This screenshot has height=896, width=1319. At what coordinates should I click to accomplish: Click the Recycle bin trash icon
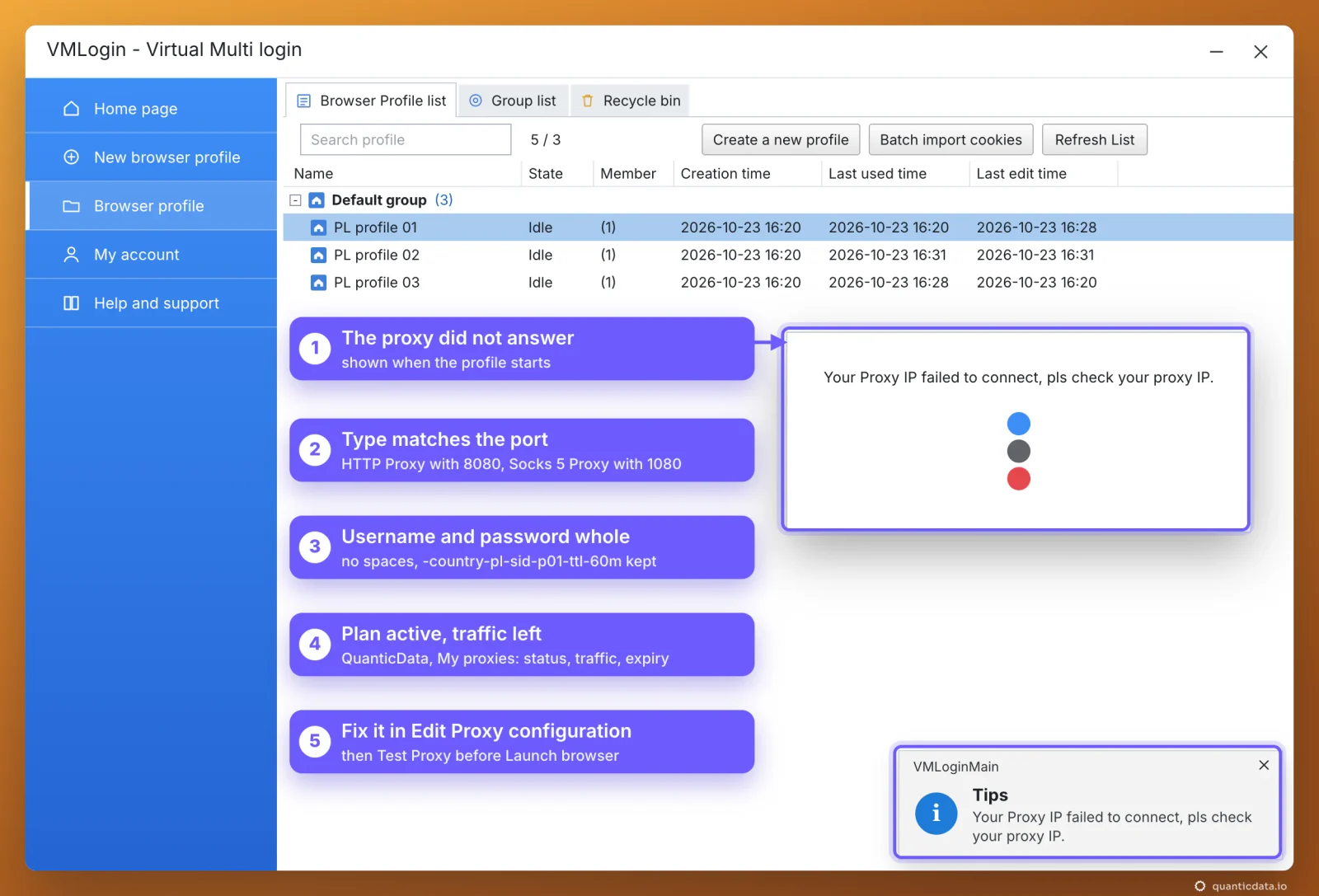[x=588, y=101]
